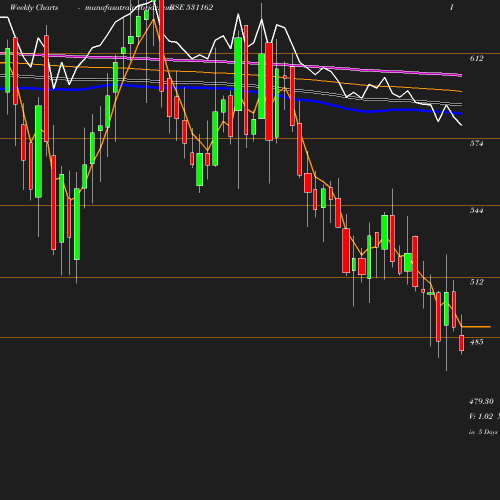Click the 479.30 last price value
Screen dimensions: 500x500
click(x=481, y=401)
